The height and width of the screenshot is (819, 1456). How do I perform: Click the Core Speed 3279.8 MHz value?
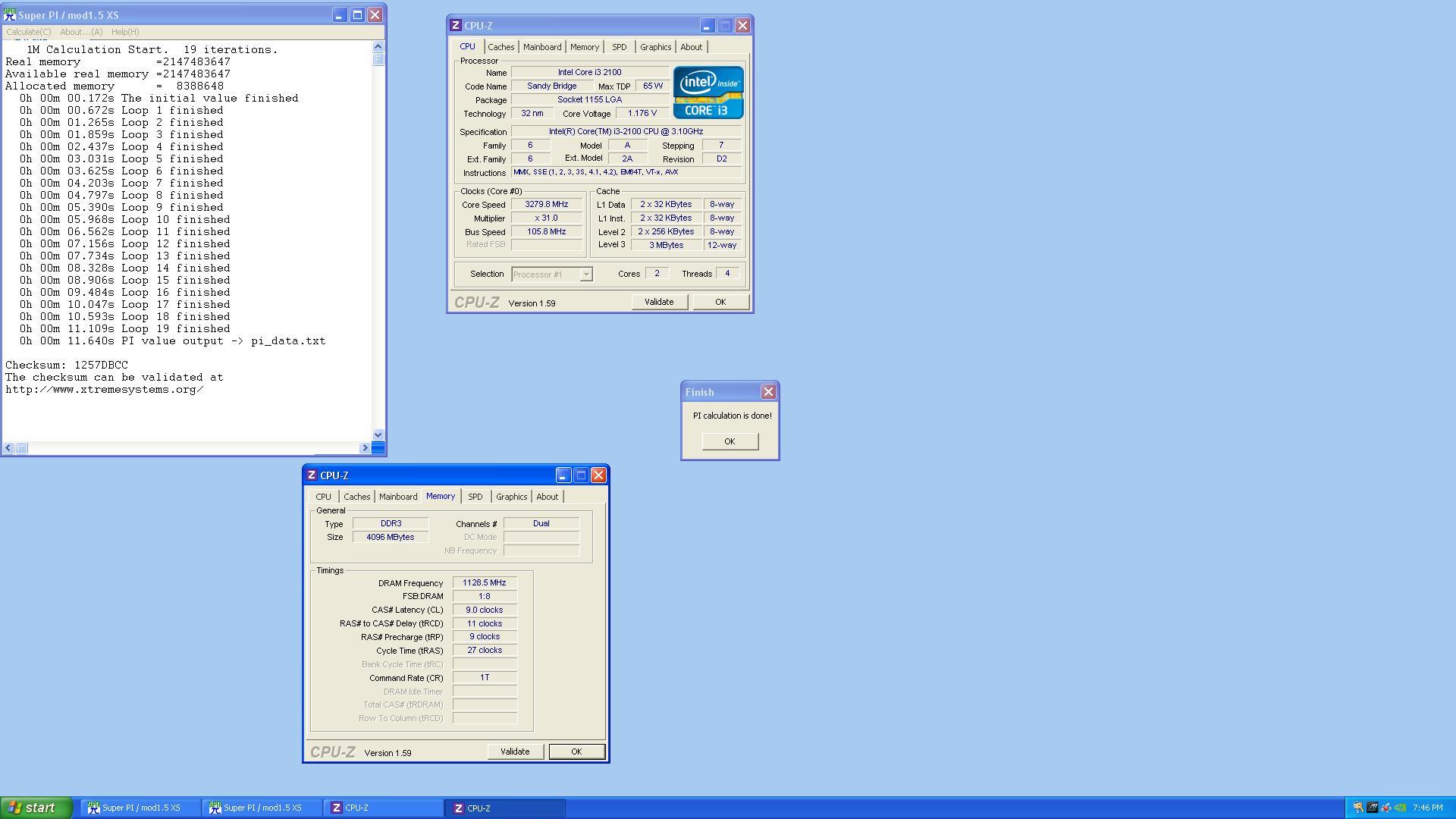click(x=547, y=205)
